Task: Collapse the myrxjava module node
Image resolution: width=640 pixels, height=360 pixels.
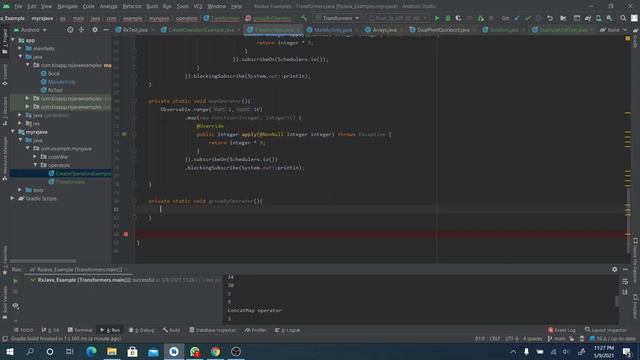Action: point(13,131)
